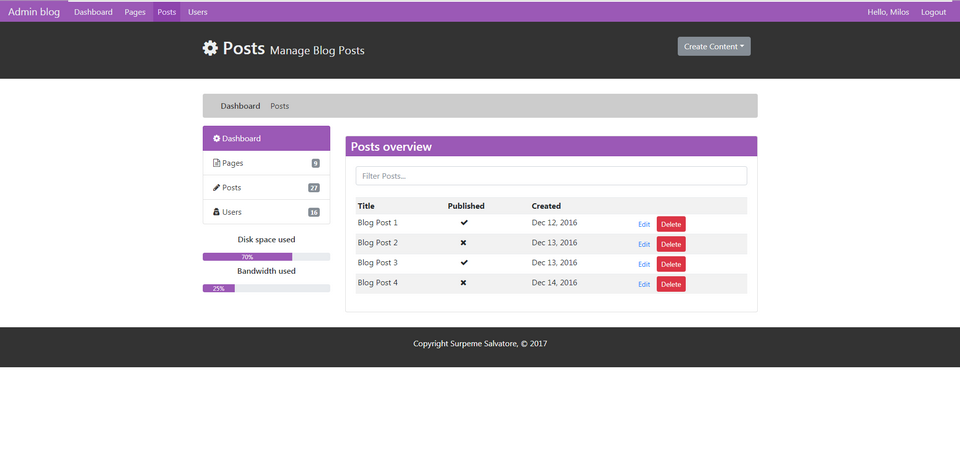
Task: Click the document icon next to Pages
Action: [x=216, y=163]
